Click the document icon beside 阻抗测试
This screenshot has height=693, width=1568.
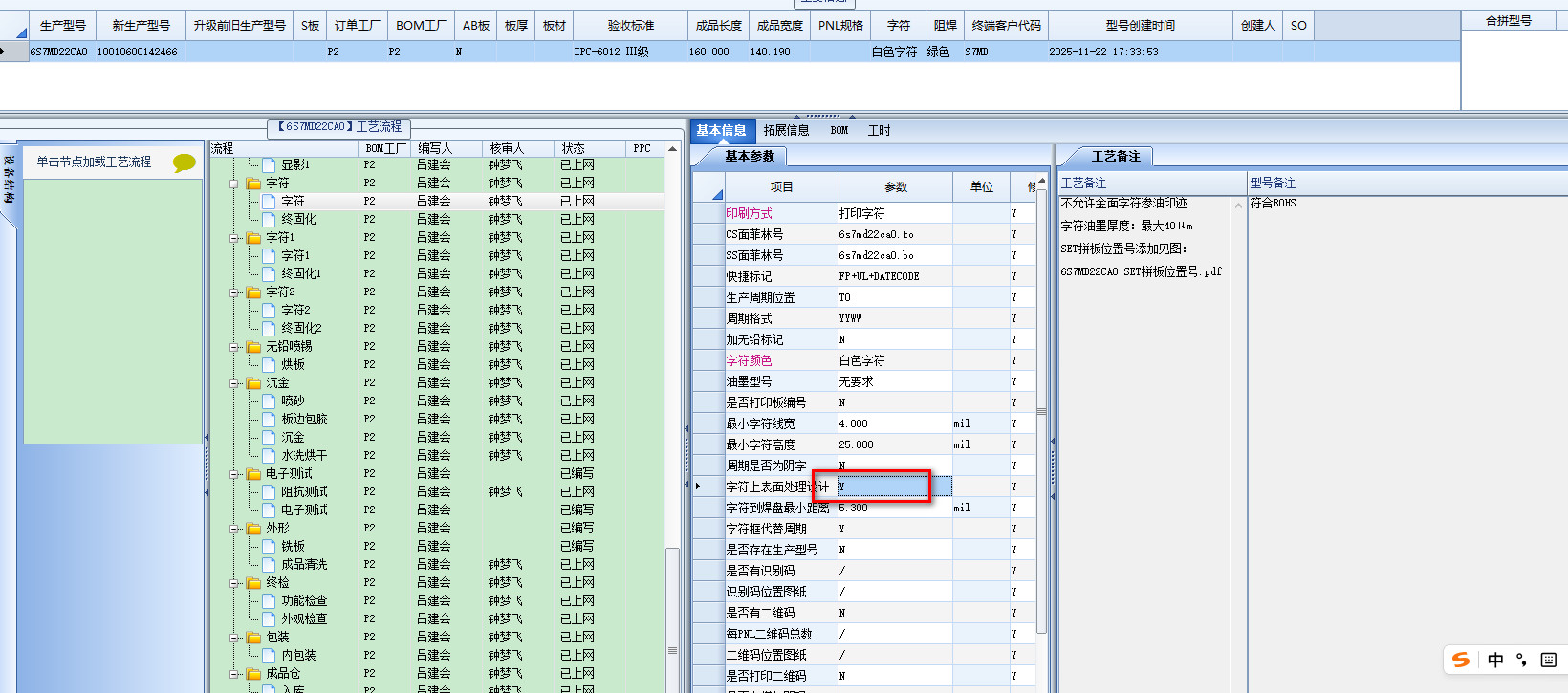tap(269, 491)
